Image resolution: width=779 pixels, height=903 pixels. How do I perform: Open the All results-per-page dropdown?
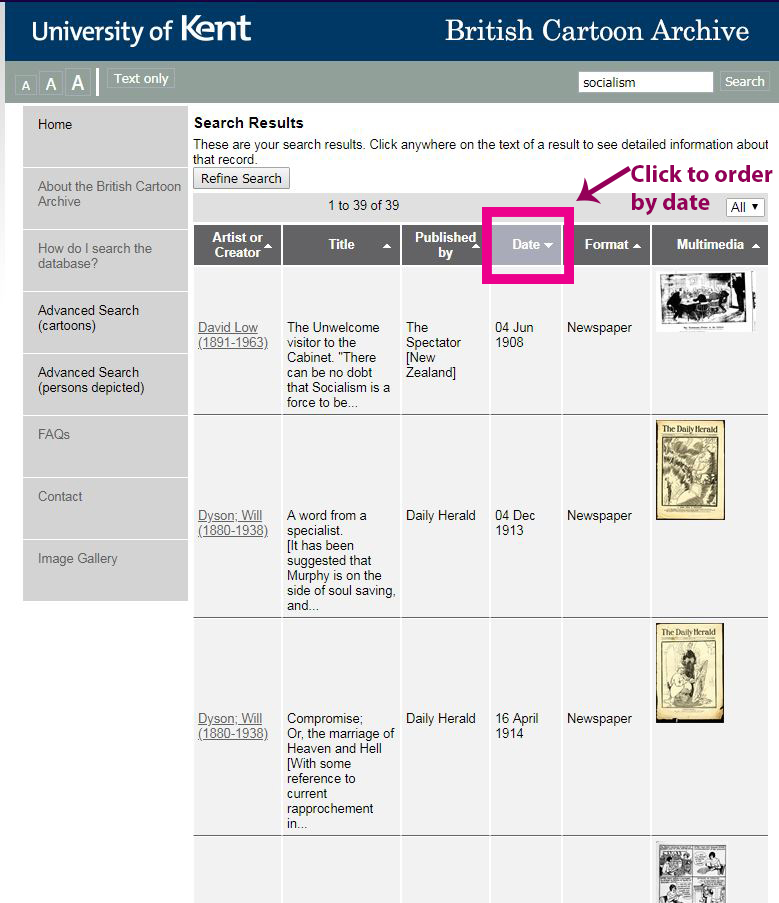tap(745, 207)
